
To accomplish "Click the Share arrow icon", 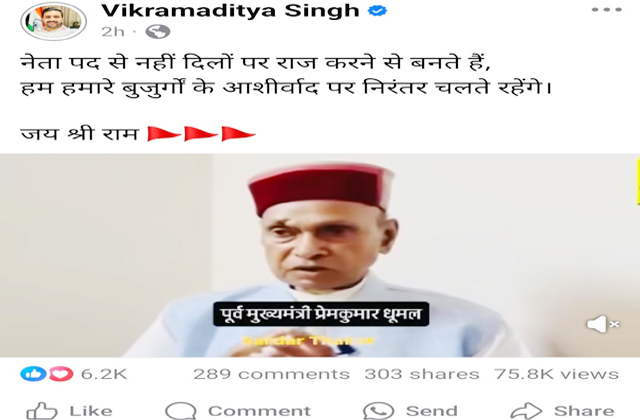I will coord(526,411).
